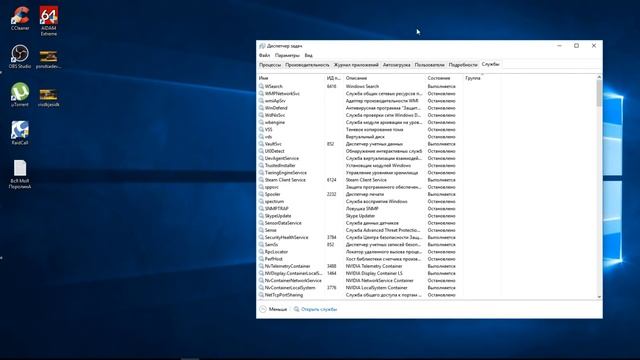This screenshot has width=640, height=360.
Task: Click the services icon beside Открыть службы
Action: click(x=296, y=309)
